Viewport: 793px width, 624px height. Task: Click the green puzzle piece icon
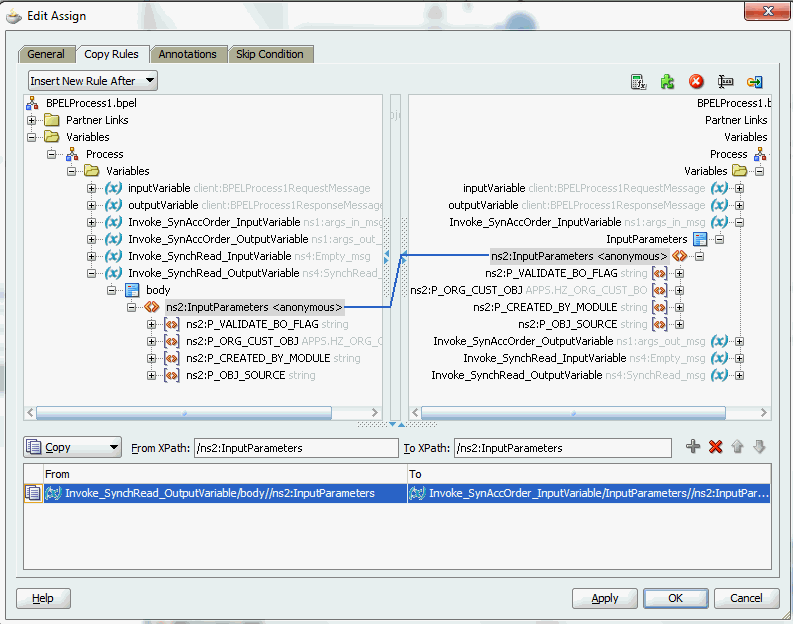(667, 82)
